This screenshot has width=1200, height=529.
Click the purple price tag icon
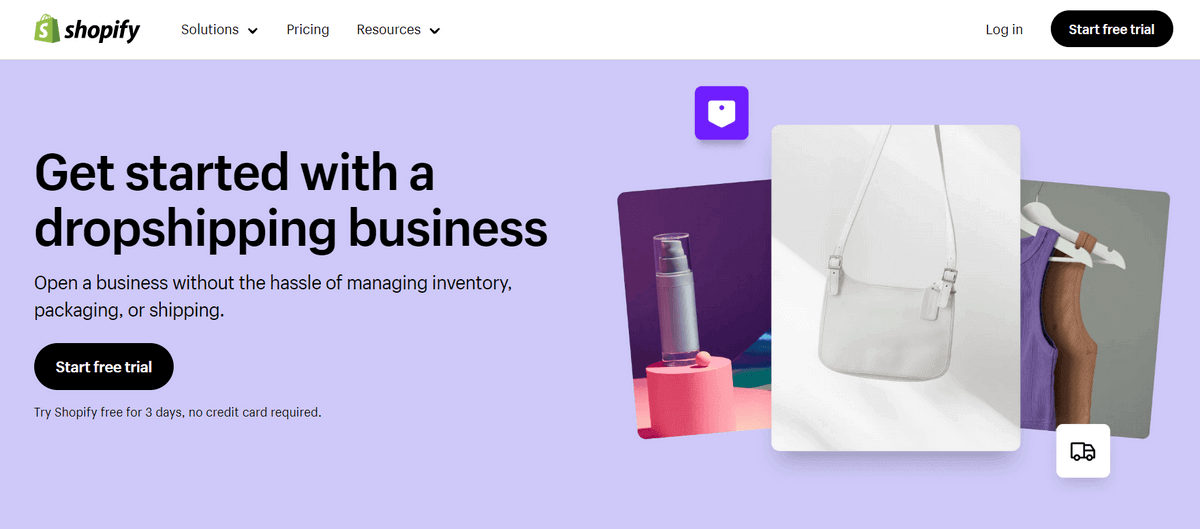pos(722,113)
